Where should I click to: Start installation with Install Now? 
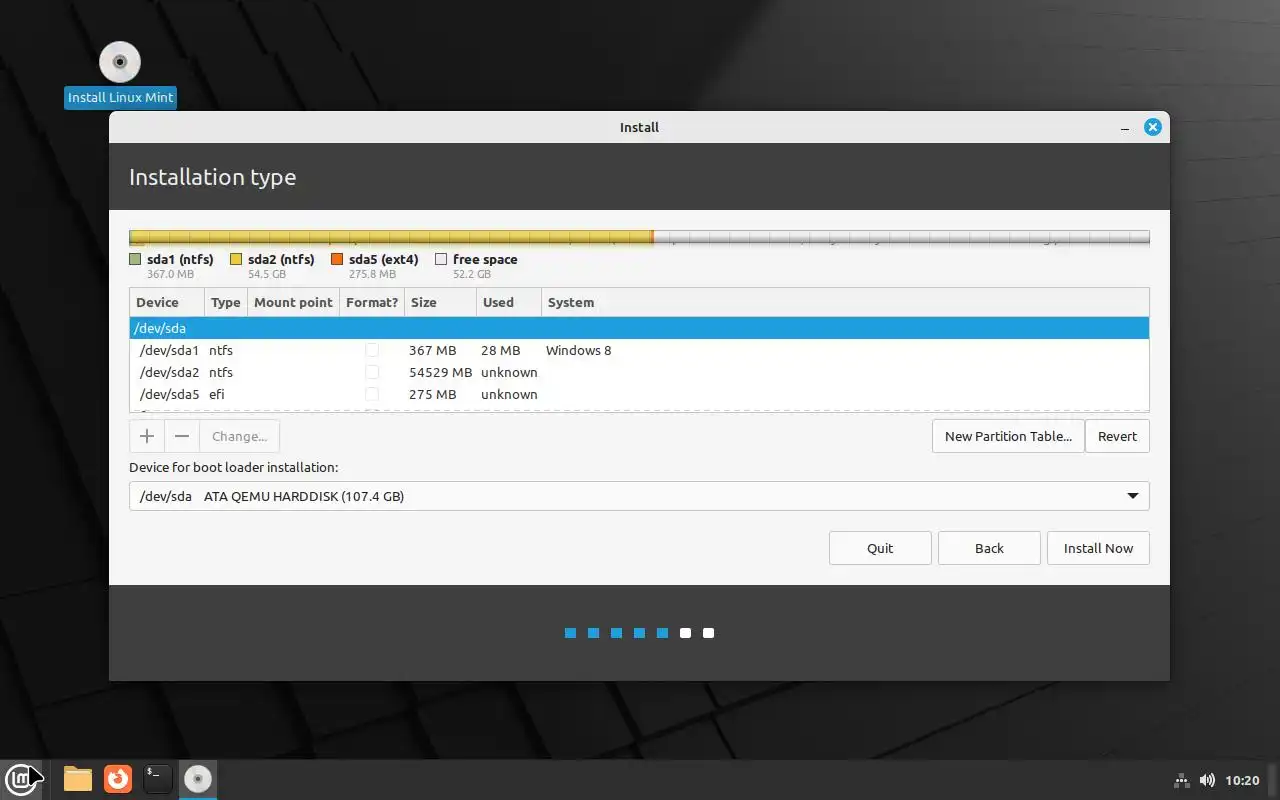coord(1098,548)
